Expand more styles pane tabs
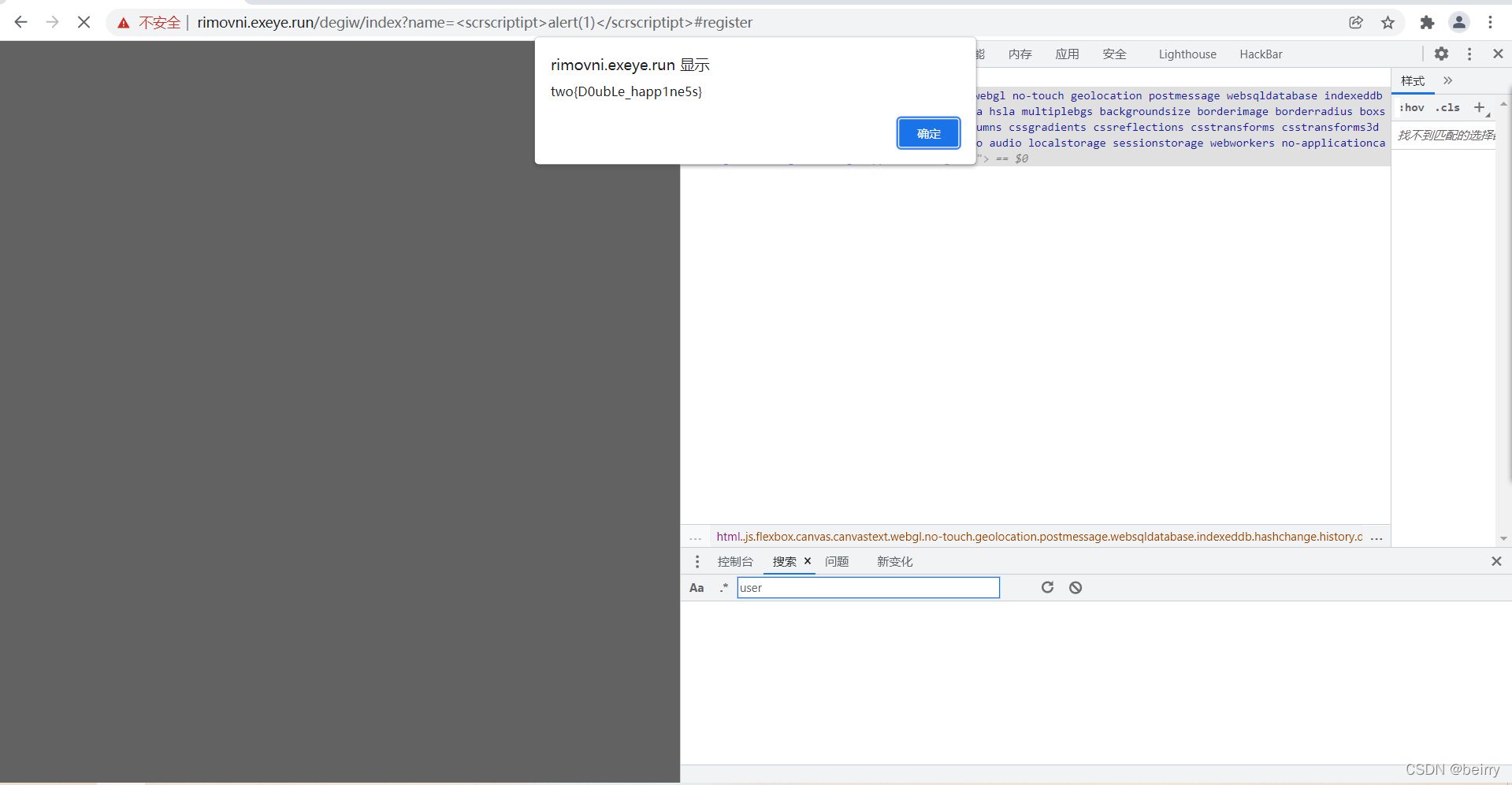 click(x=1447, y=80)
